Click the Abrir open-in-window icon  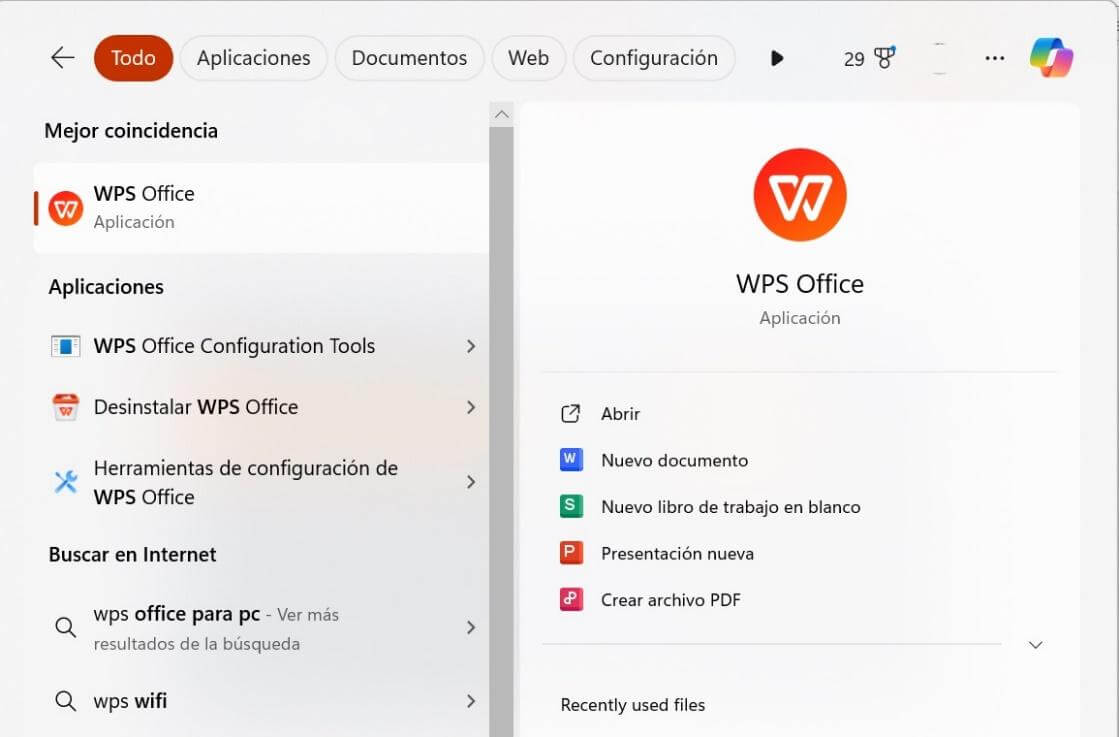(x=570, y=413)
